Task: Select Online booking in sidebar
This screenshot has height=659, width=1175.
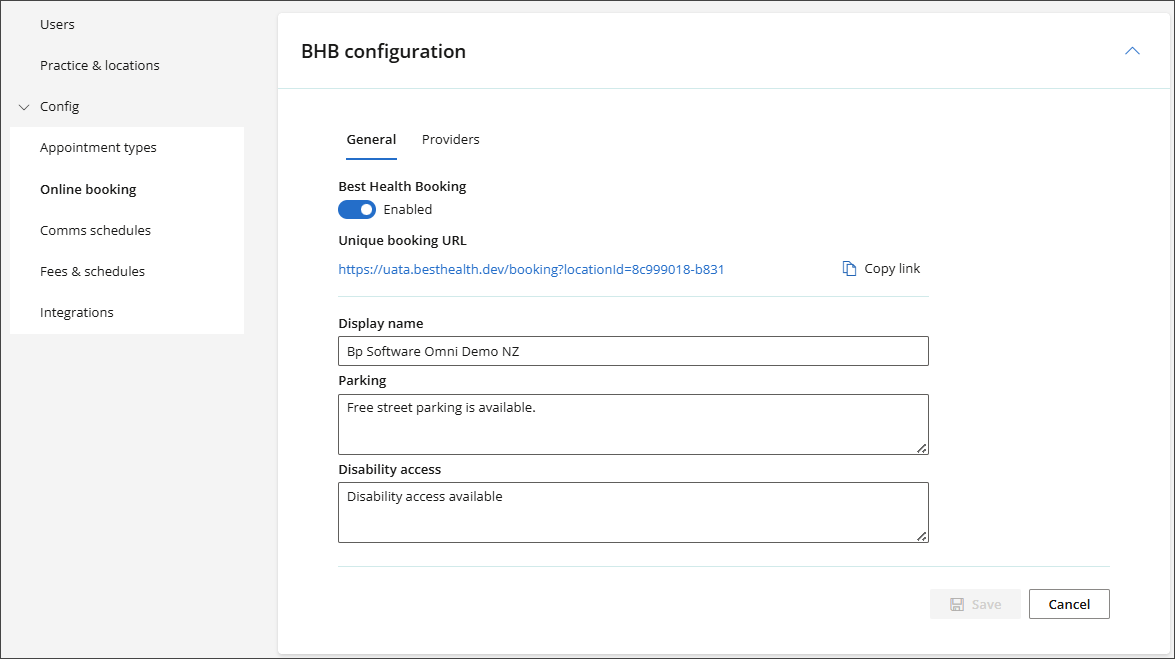Action: tap(88, 190)
